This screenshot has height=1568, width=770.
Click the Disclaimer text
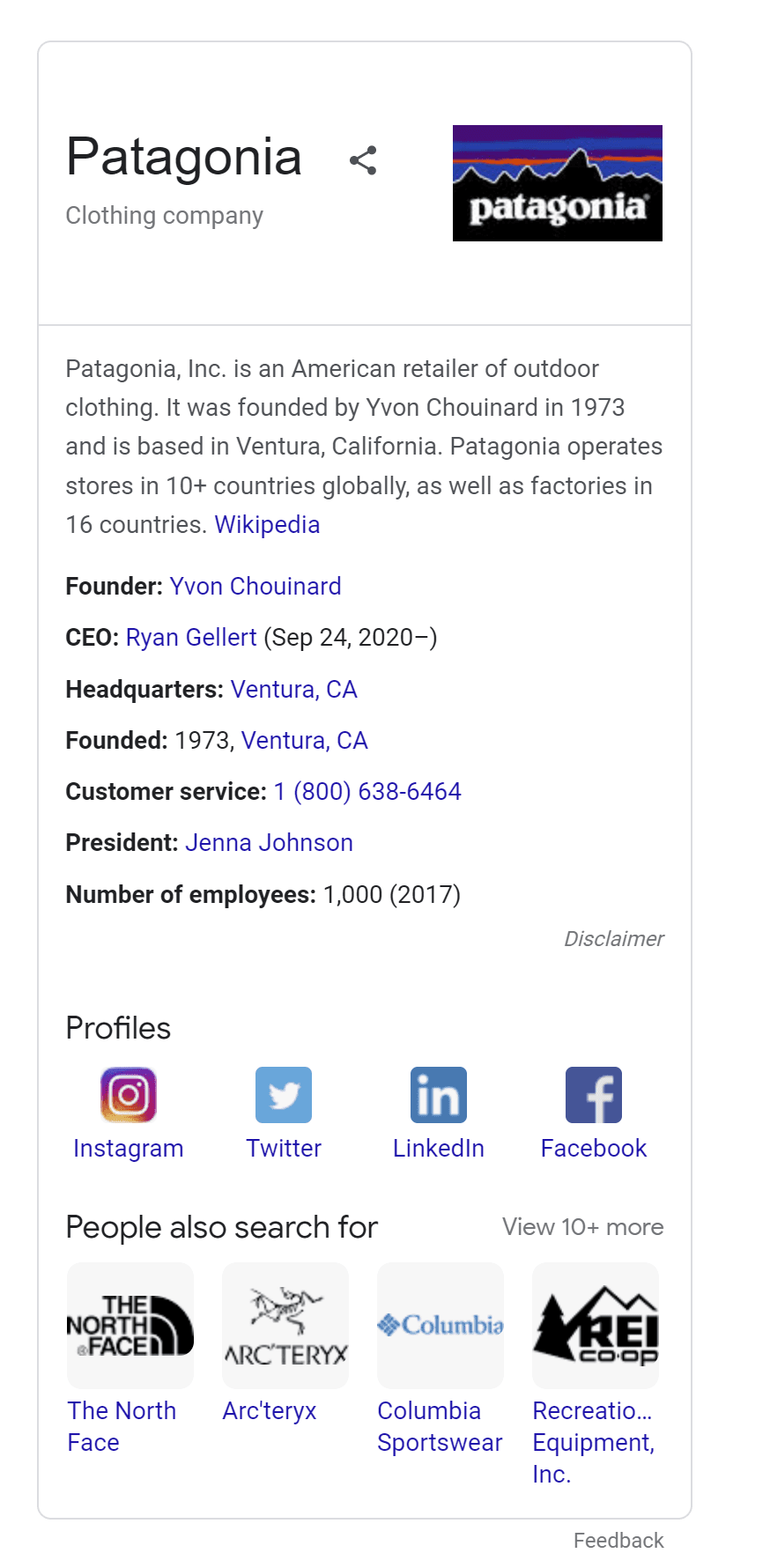[614, 939]
